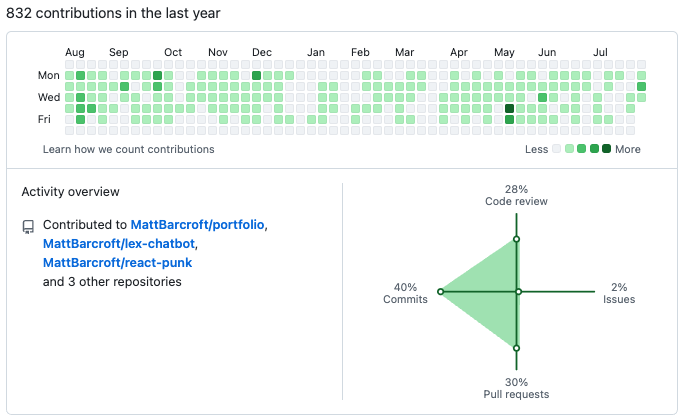Click the Oct month label
This screenshot has height=420, width=685.
coord(173,52)
